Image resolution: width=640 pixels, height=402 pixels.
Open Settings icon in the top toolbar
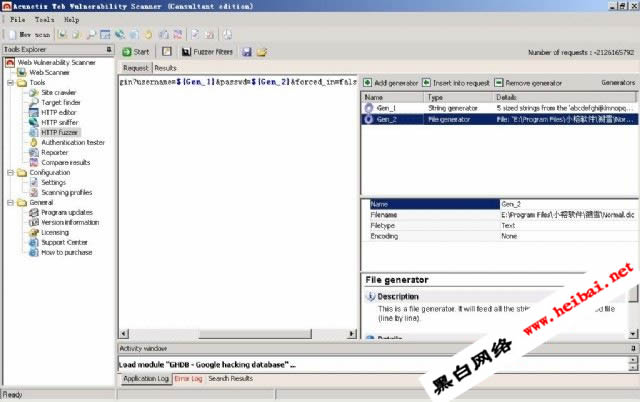[x=196, y=35]
